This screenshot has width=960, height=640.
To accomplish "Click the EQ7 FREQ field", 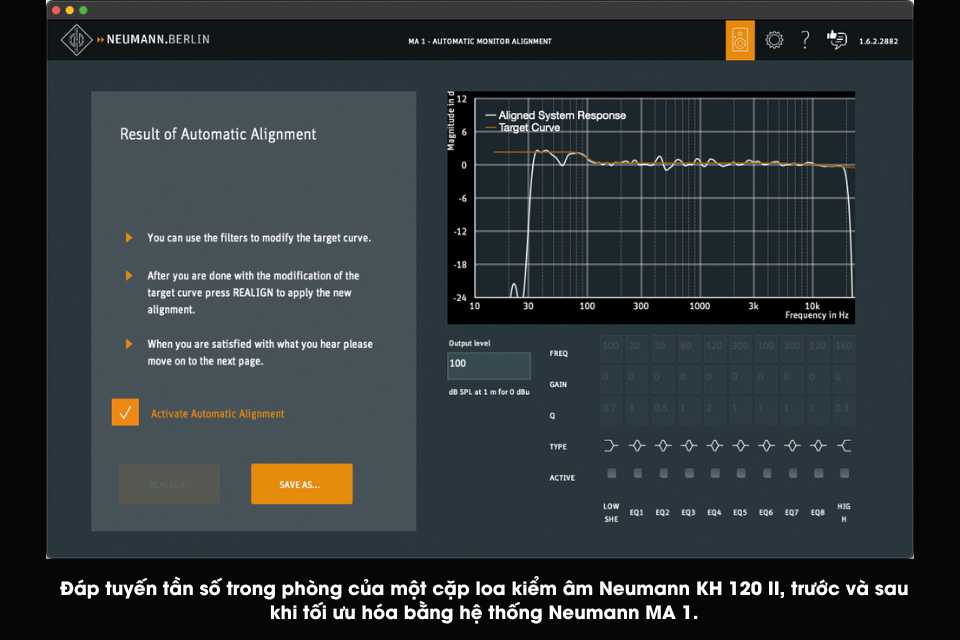I will (x=792, y=346).
